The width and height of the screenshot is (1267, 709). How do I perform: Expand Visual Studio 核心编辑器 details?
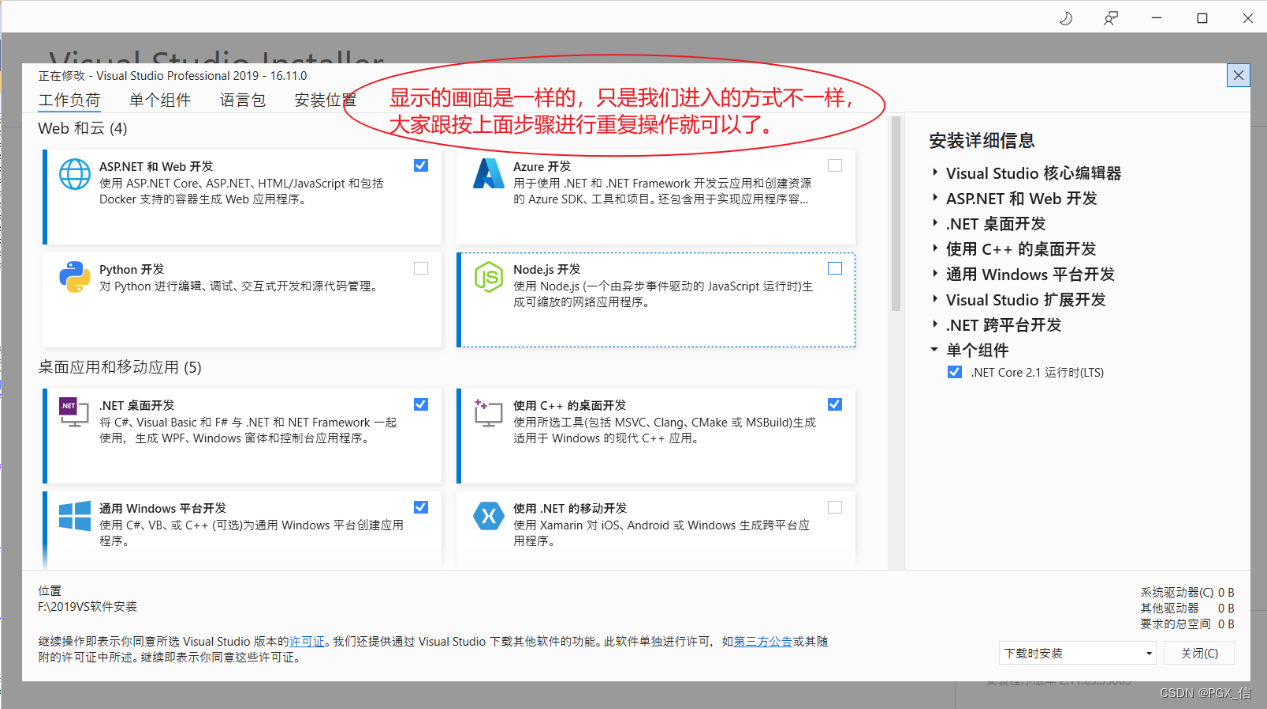pyautogui.click(x=935, y=173)
